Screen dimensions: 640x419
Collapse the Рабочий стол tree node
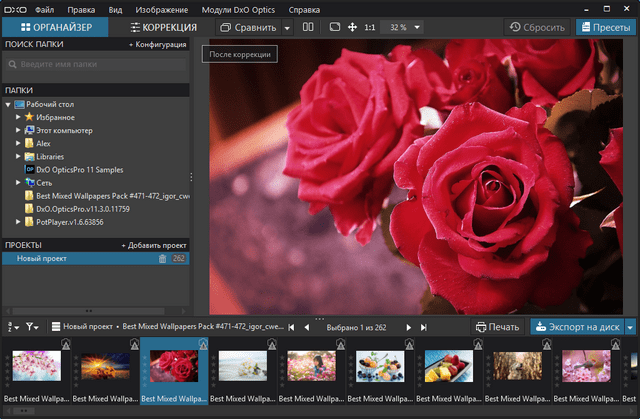click(8, 104)
